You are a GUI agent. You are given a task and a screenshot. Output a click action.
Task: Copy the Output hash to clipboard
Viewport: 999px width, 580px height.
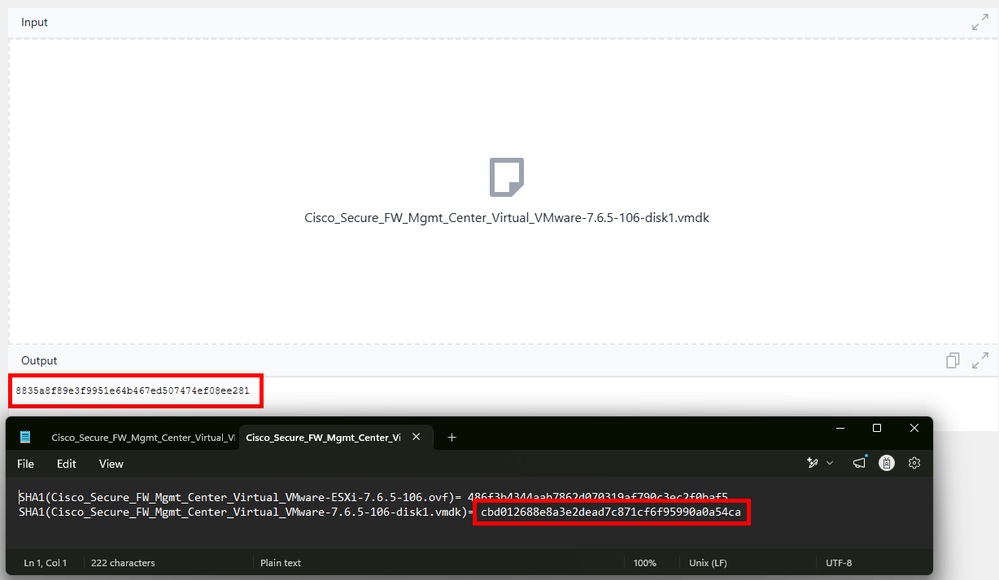point(952,361)
